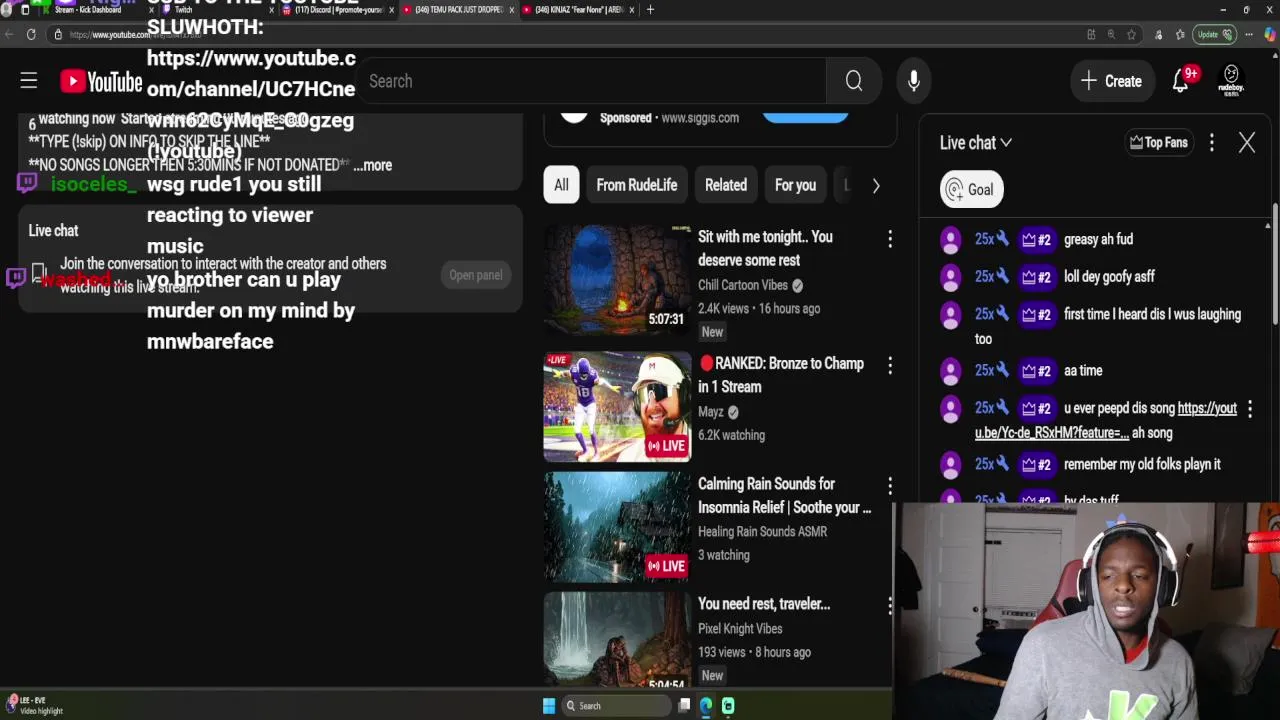Bookmark this page with the star icon
This screenshot has height=720, width=1280.
[x=1131, y=34]
